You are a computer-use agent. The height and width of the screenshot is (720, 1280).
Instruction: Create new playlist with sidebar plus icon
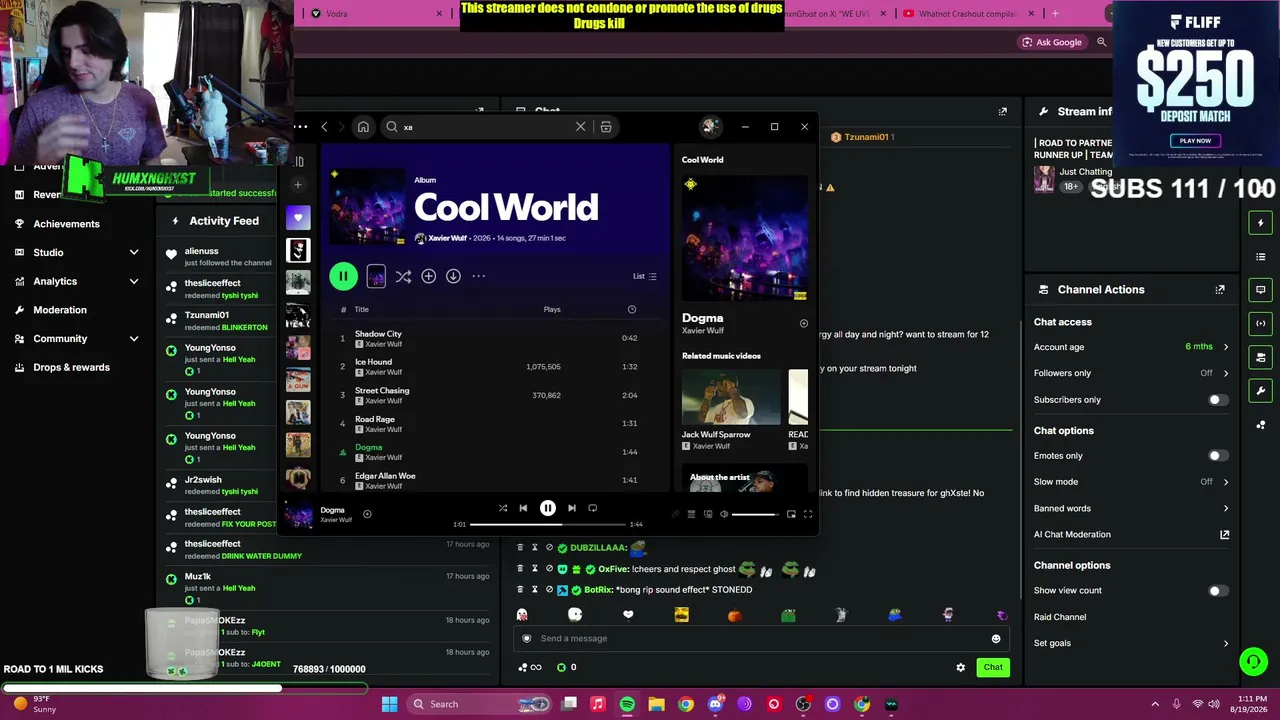click(298, 184)
